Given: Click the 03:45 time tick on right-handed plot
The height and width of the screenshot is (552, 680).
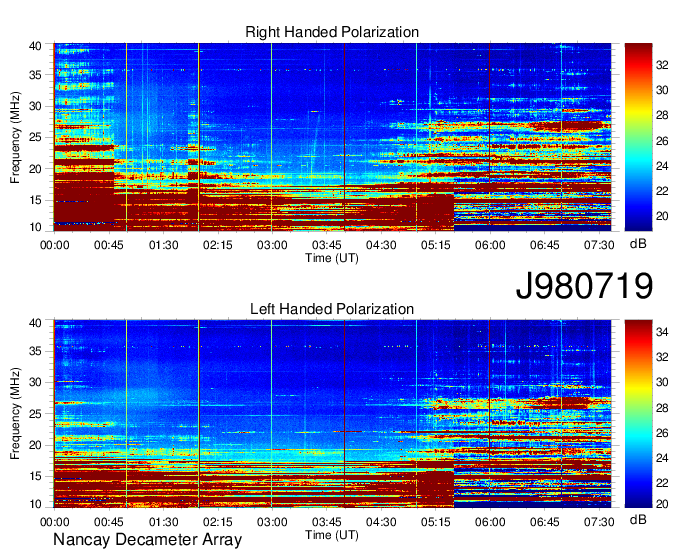Looking at the screenshot, I should (x=327, y=245).
